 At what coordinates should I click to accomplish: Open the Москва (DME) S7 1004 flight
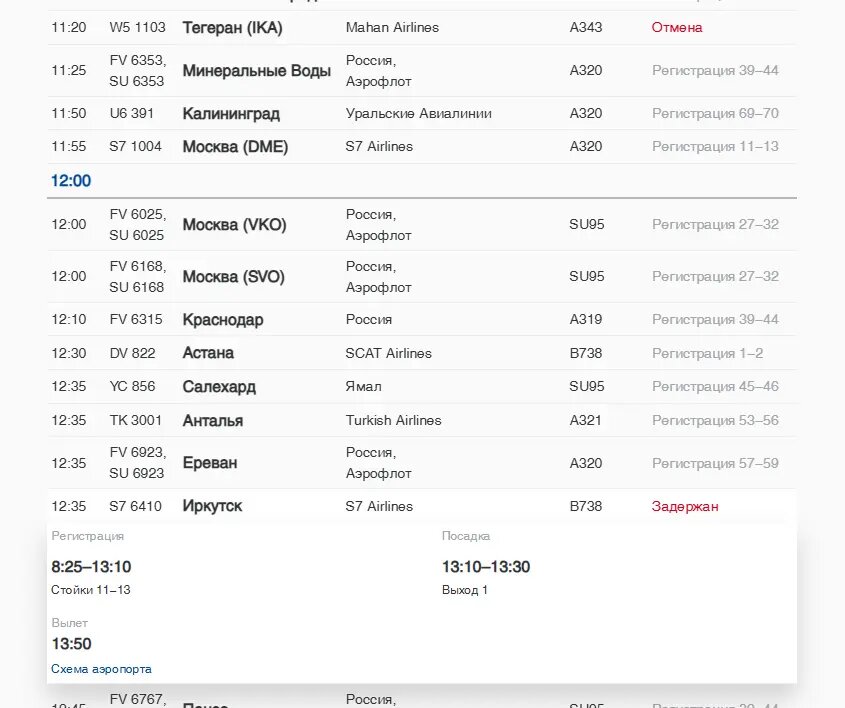point(422,147)
